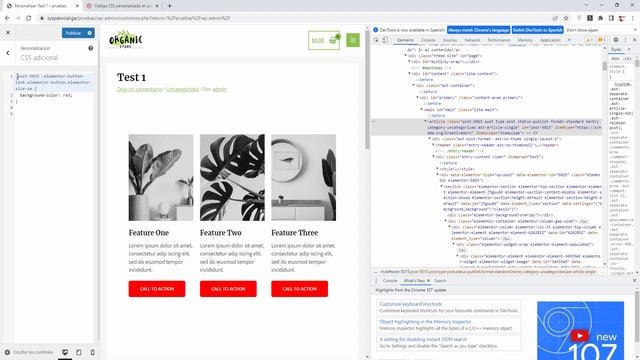Open the Console tab in DevTools

click(x=428, y=40)
